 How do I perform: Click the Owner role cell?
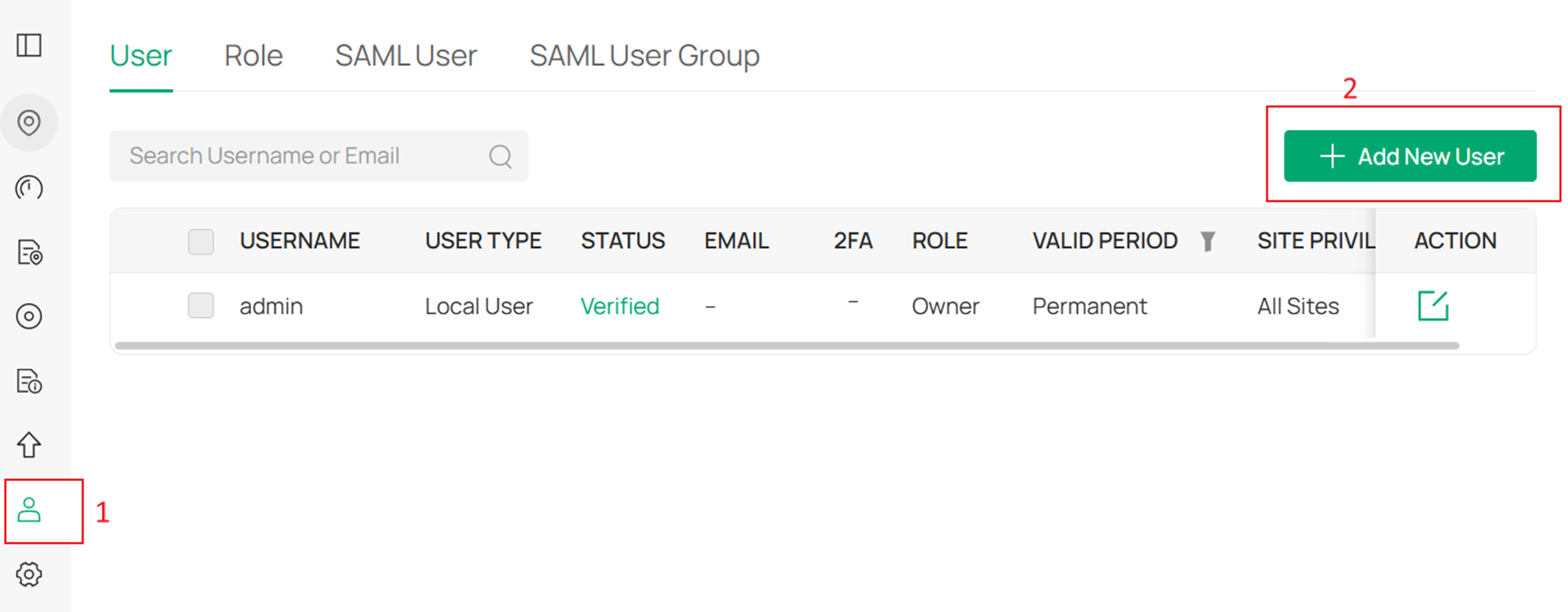point(945,306)
